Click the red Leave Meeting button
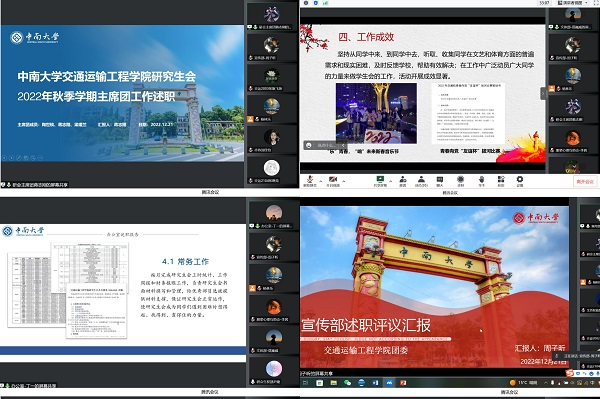Viewport: 600px width, 399px height. point(585,181)
